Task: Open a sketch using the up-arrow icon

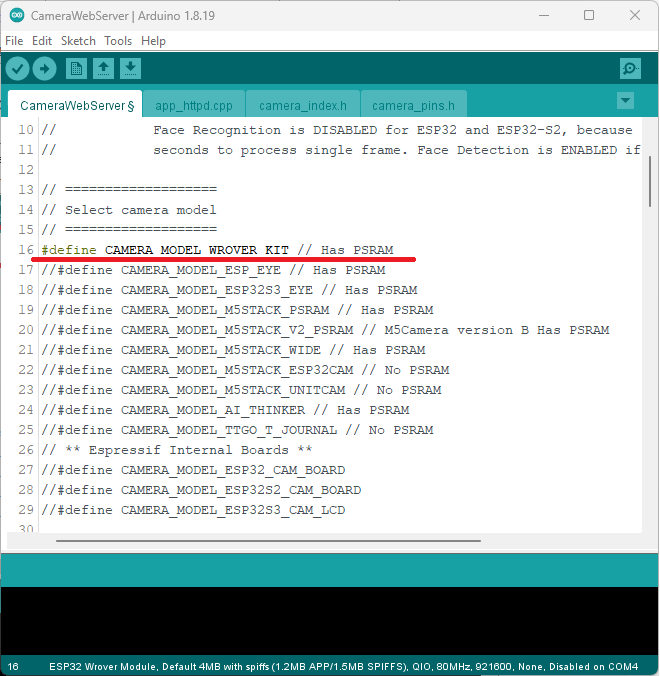Action: tap(103, 69)
